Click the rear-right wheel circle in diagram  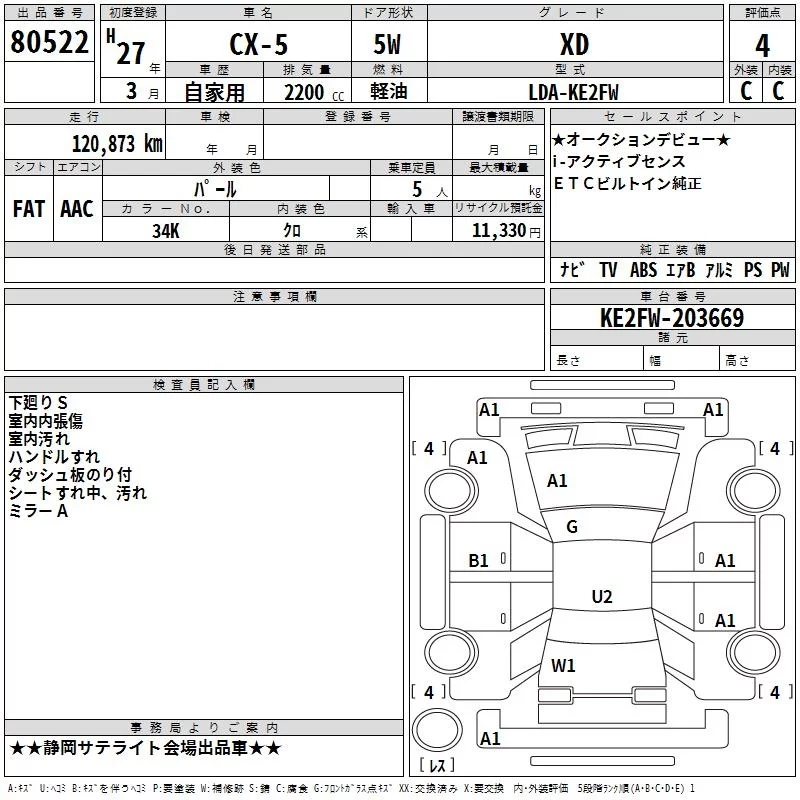(x=753, y=652)
